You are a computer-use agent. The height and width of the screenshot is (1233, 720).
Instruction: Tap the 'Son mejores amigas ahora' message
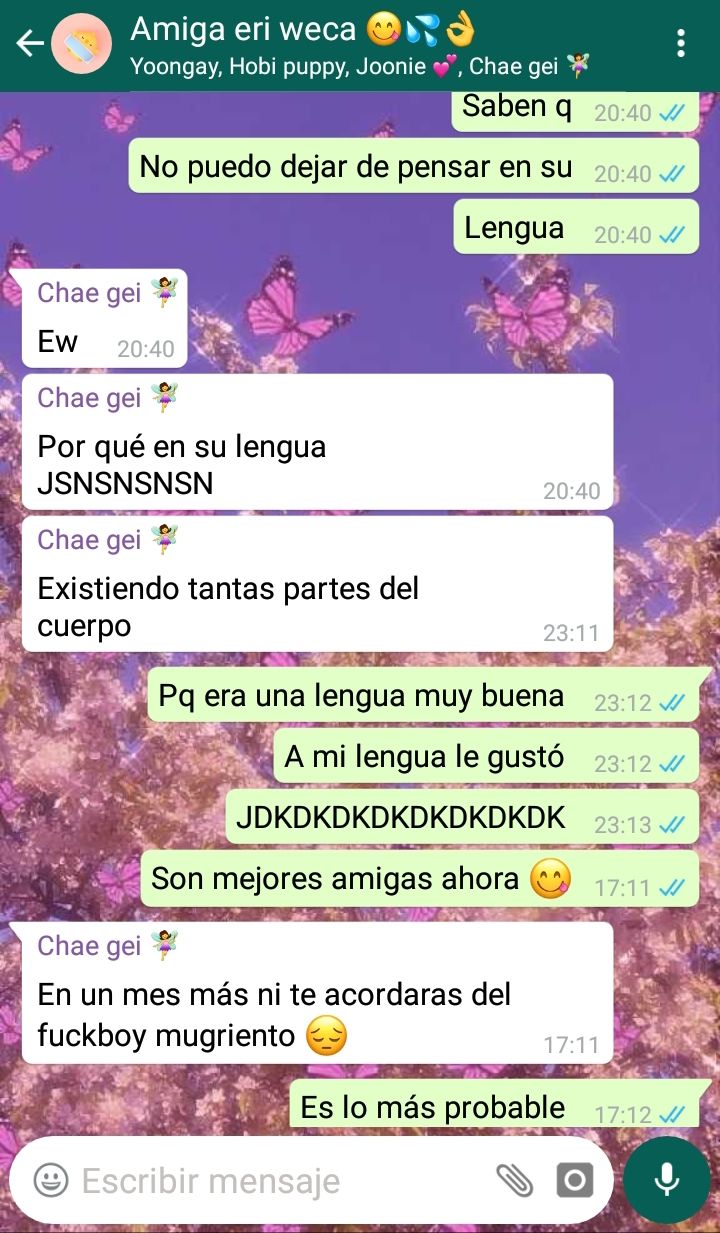(x=420, y=880)
